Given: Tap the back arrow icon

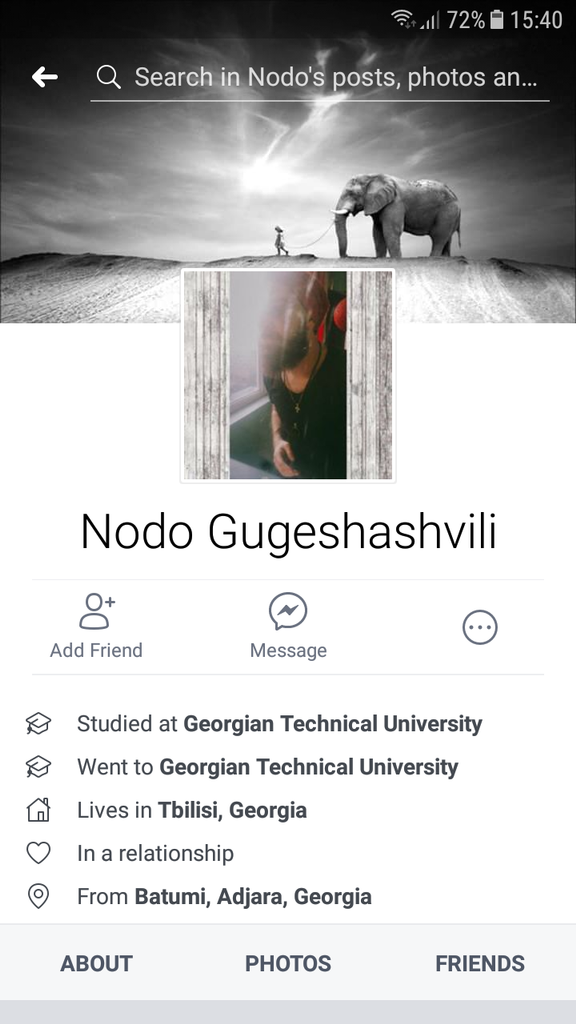Looking at the screenshot, I should pos(44,77).
